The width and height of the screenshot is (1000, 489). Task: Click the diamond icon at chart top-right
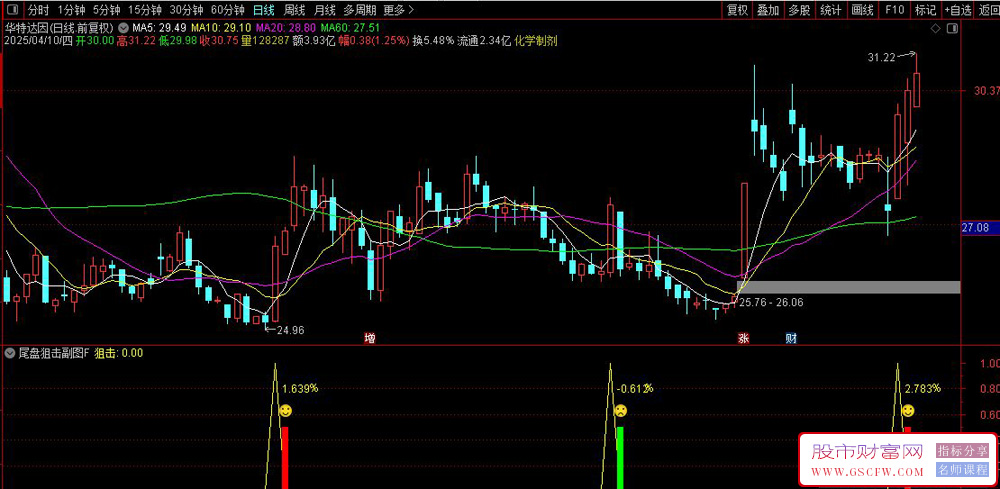point(936,29)
